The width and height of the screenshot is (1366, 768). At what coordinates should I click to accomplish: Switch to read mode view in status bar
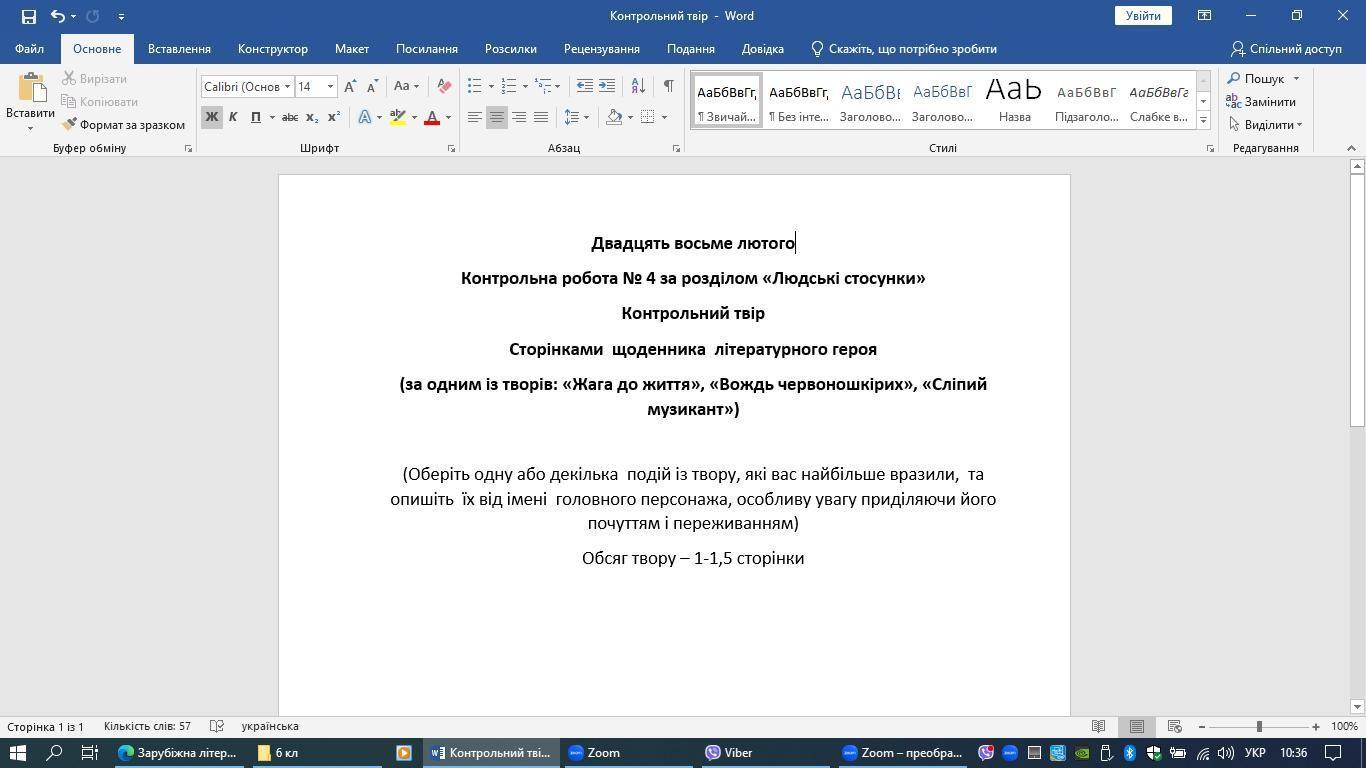(x=1098, y=726)
